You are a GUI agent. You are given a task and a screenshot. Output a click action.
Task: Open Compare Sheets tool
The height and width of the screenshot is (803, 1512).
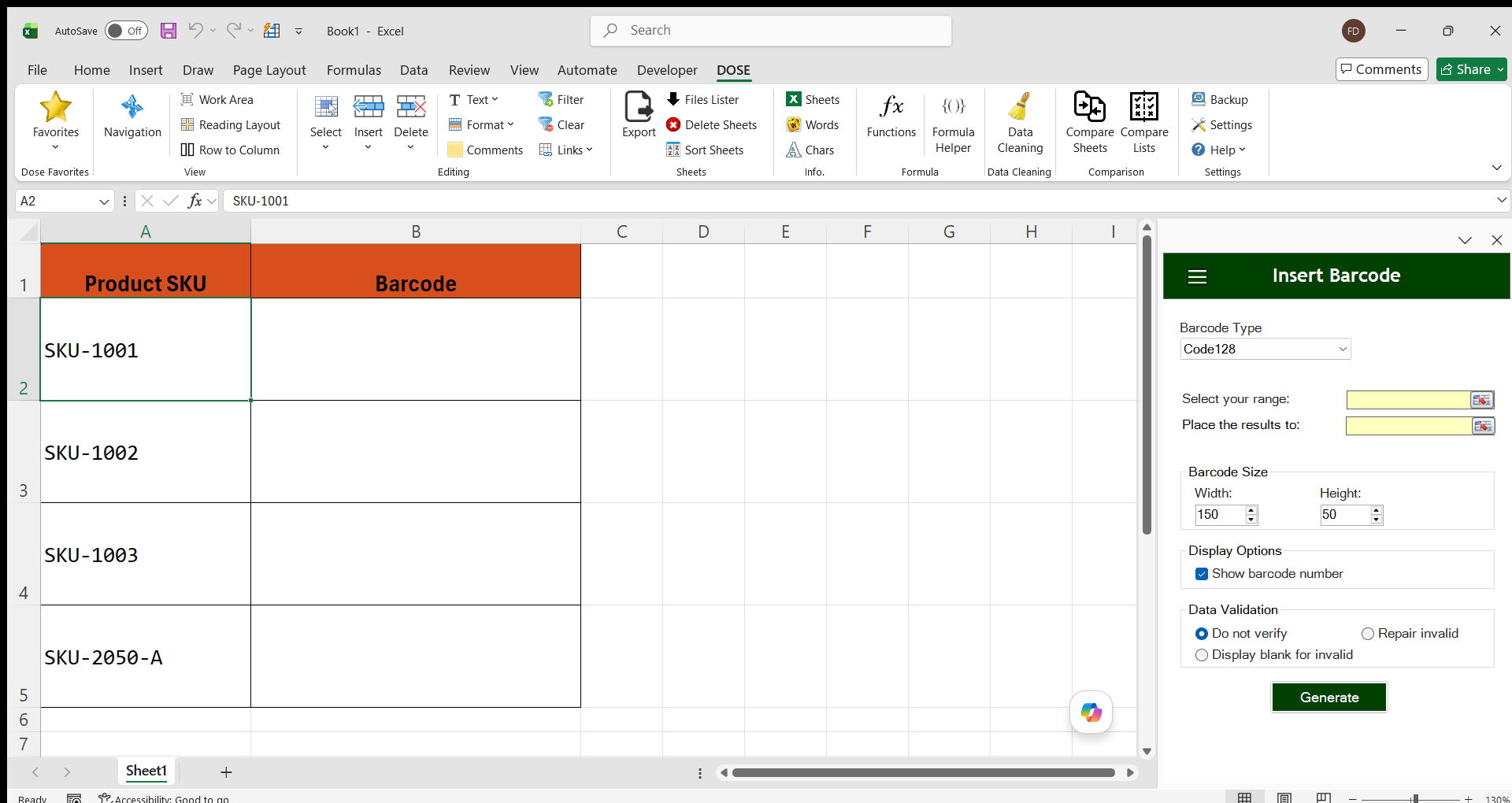point(1090,123)
